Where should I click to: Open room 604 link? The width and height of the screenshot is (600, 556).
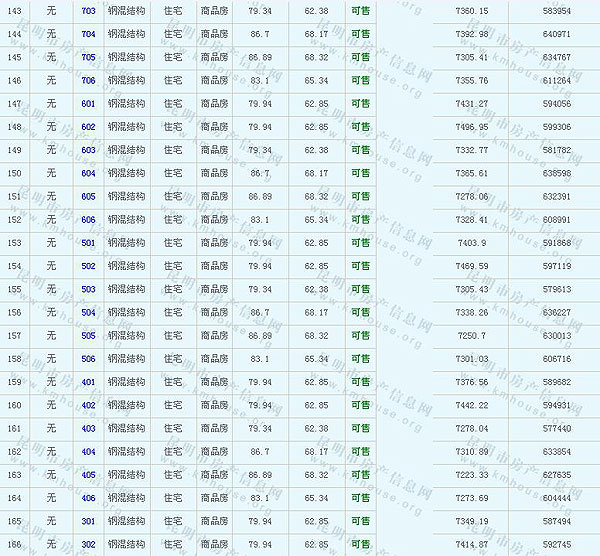point(88,173)
